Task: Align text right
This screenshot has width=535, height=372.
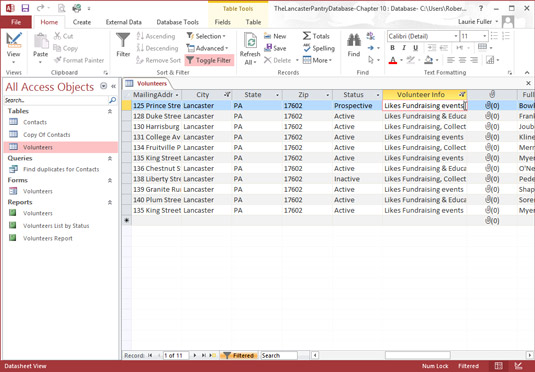Action: 474,60
